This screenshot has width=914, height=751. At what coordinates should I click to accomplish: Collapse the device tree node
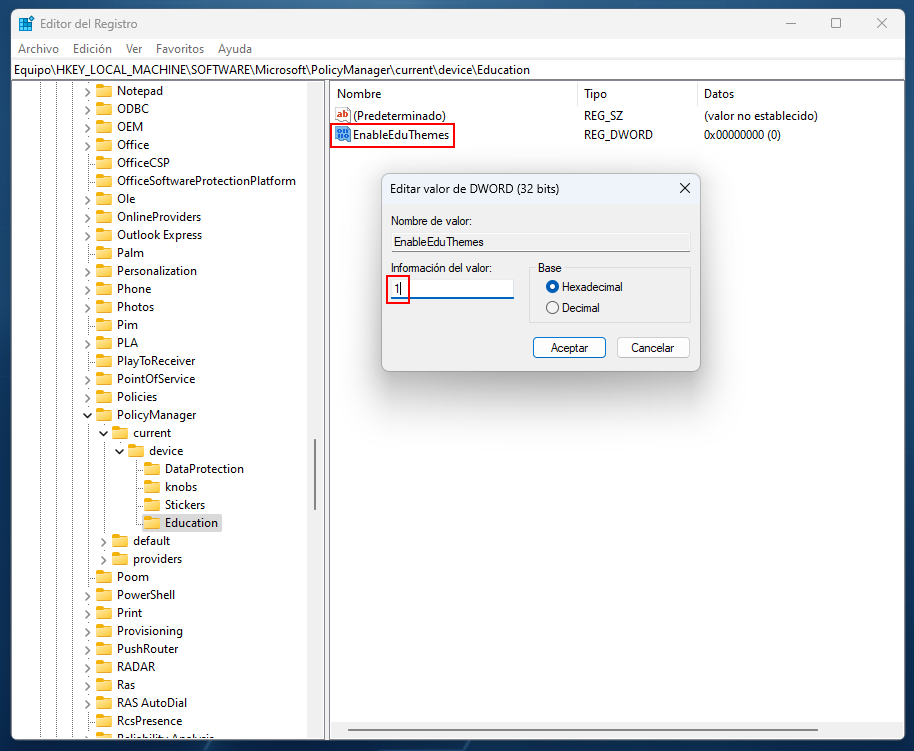pyautogui.click(x=119, y=451)
